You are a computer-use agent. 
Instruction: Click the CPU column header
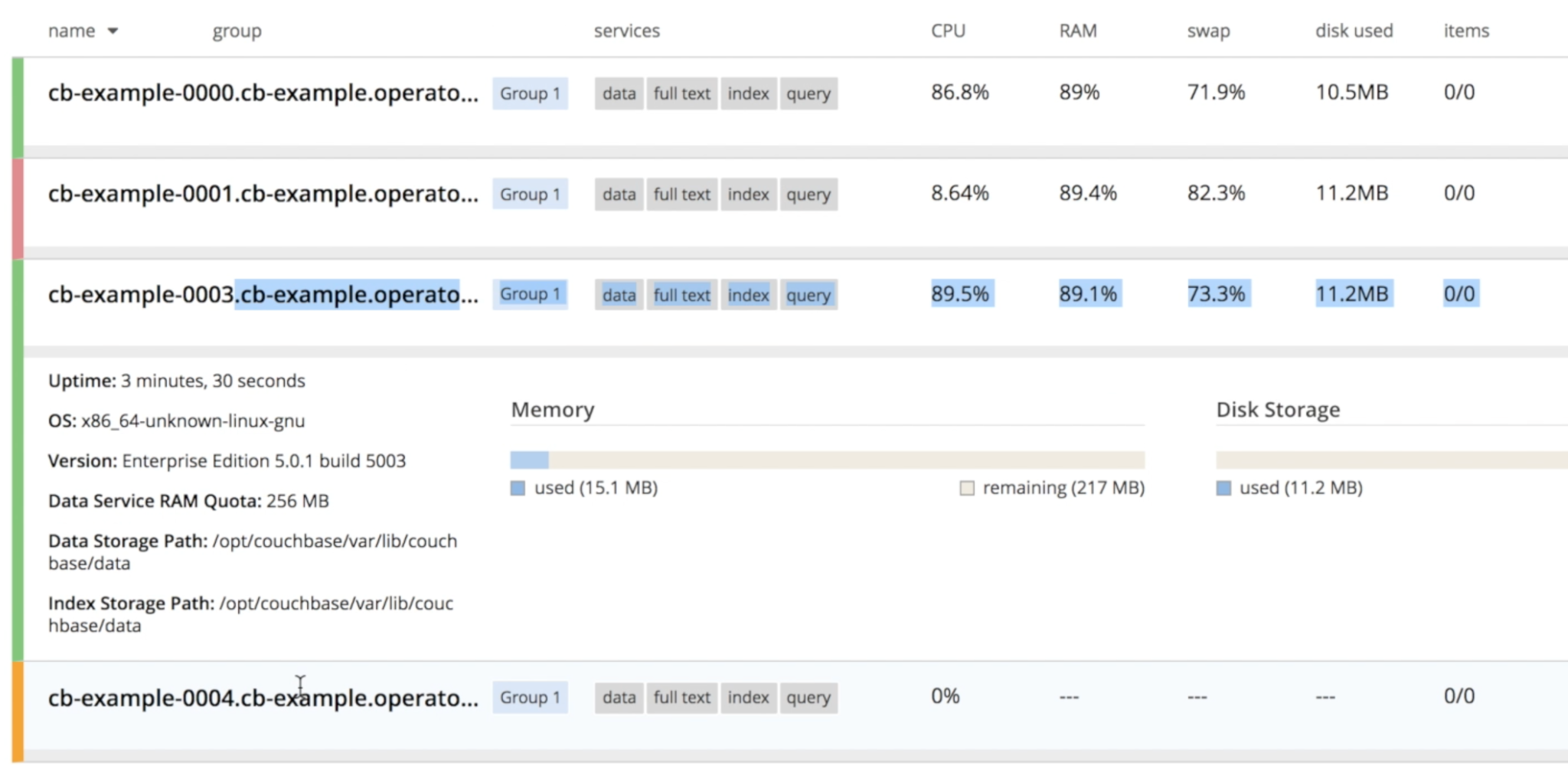tap(948, 31)
